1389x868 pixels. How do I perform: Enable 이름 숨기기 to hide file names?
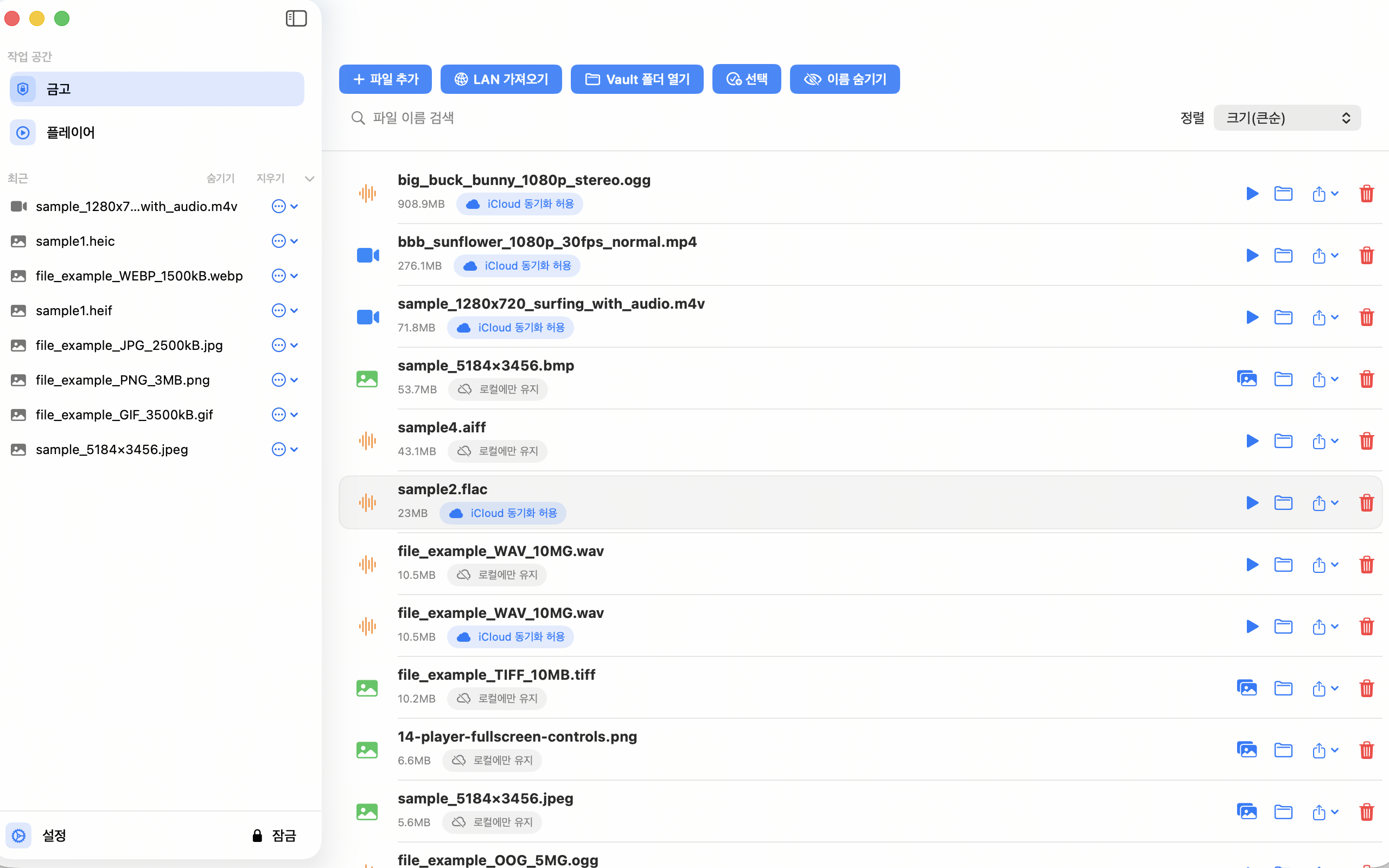[x=844, y=79]
